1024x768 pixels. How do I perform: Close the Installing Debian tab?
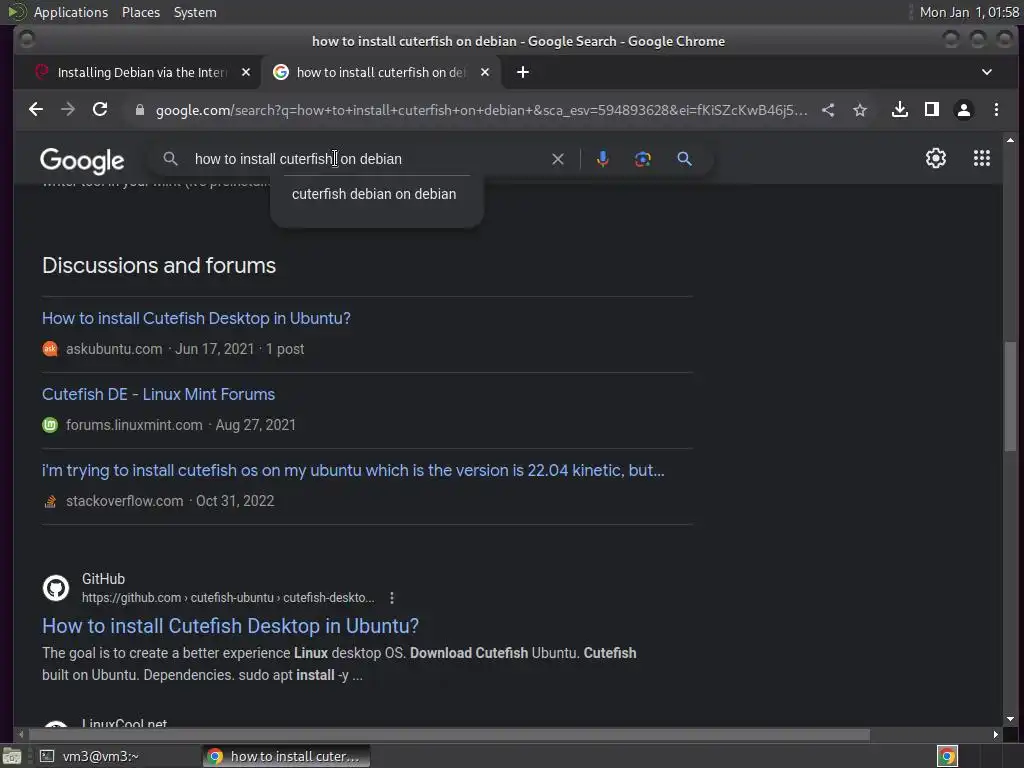pyautogui.click(x=246, y=72)
